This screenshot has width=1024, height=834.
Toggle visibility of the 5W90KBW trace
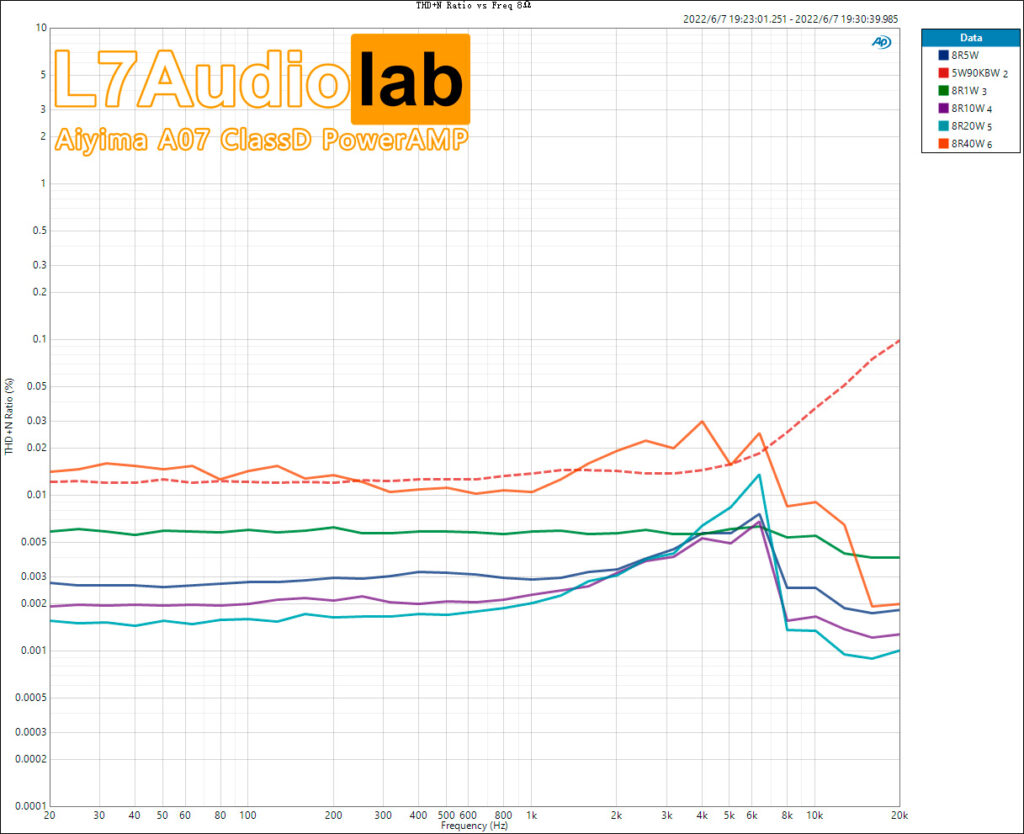click(x=972, y=72)
